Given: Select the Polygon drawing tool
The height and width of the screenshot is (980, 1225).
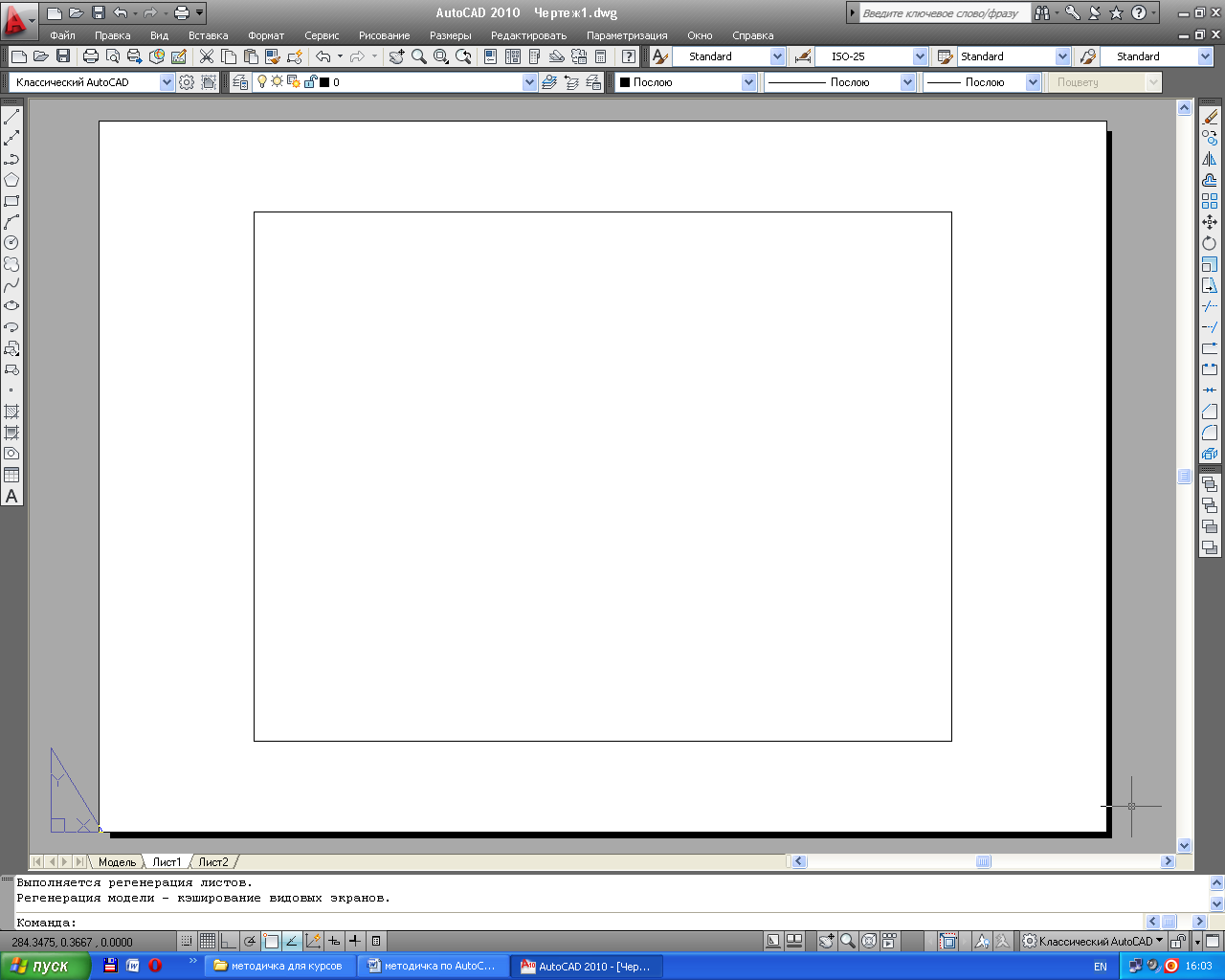Looking at the screenshot, I should (11, 180).
